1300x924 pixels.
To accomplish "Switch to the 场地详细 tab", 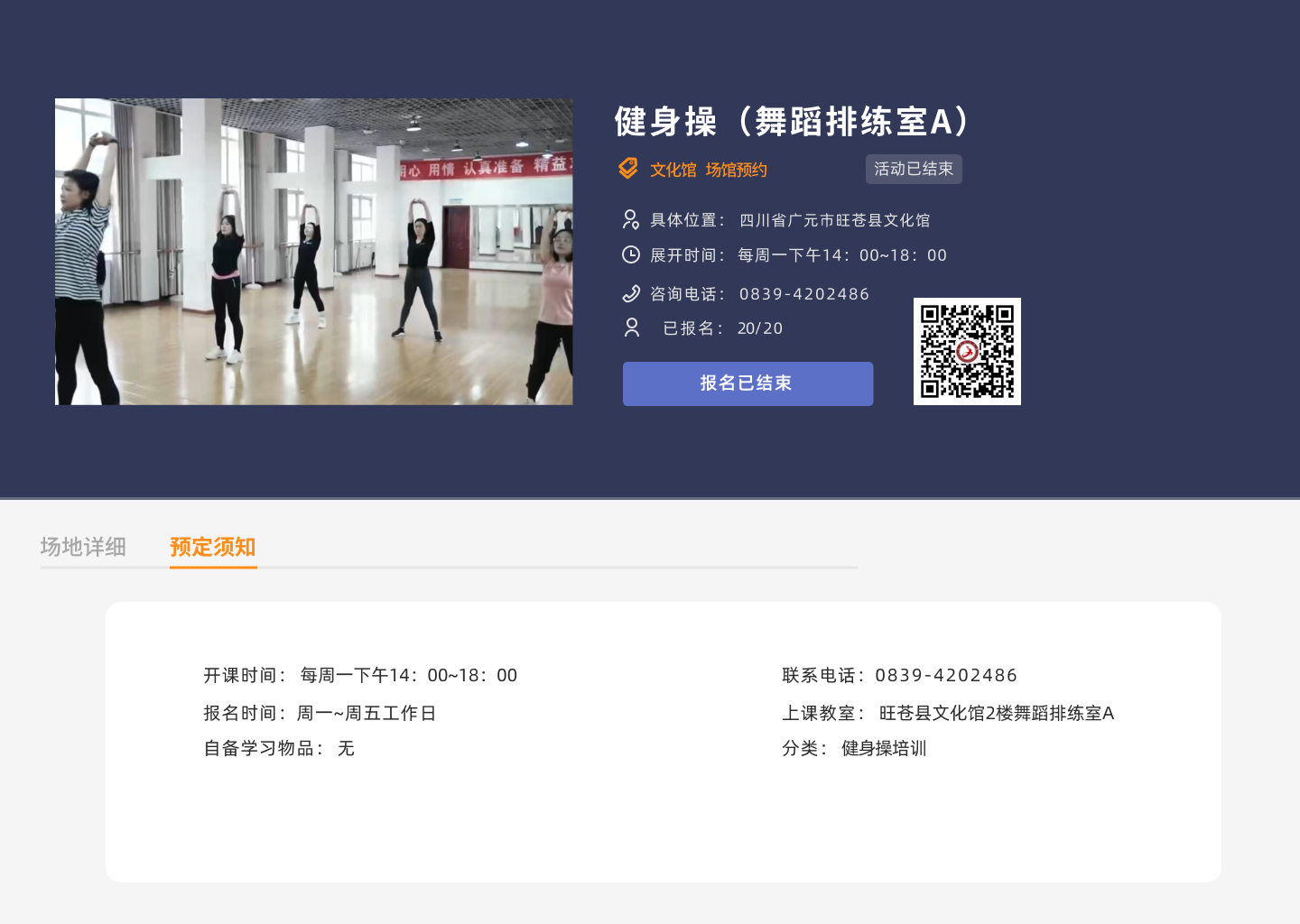I will click(x=83, y=547).
